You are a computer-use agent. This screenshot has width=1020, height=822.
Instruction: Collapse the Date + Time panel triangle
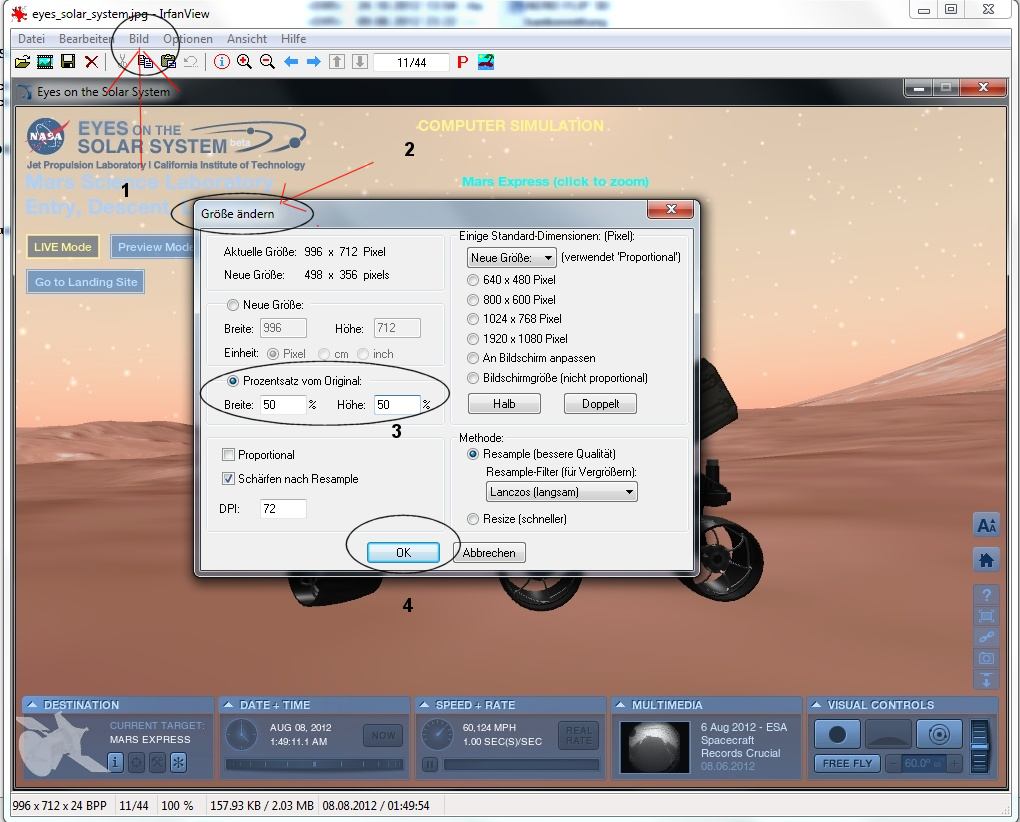coord(228,705)
